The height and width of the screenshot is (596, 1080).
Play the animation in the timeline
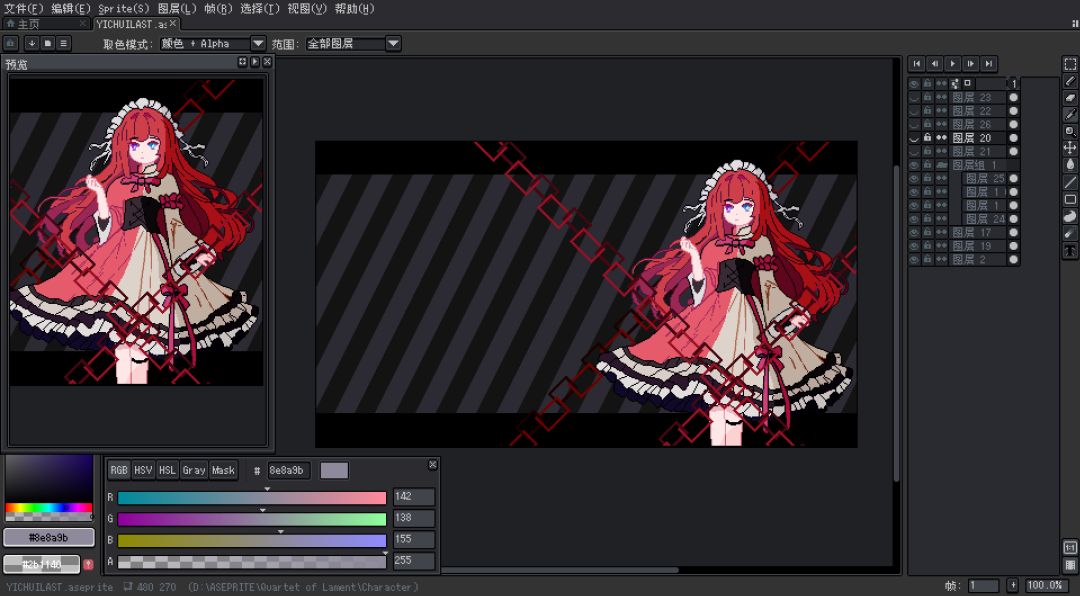coord(953,63)
